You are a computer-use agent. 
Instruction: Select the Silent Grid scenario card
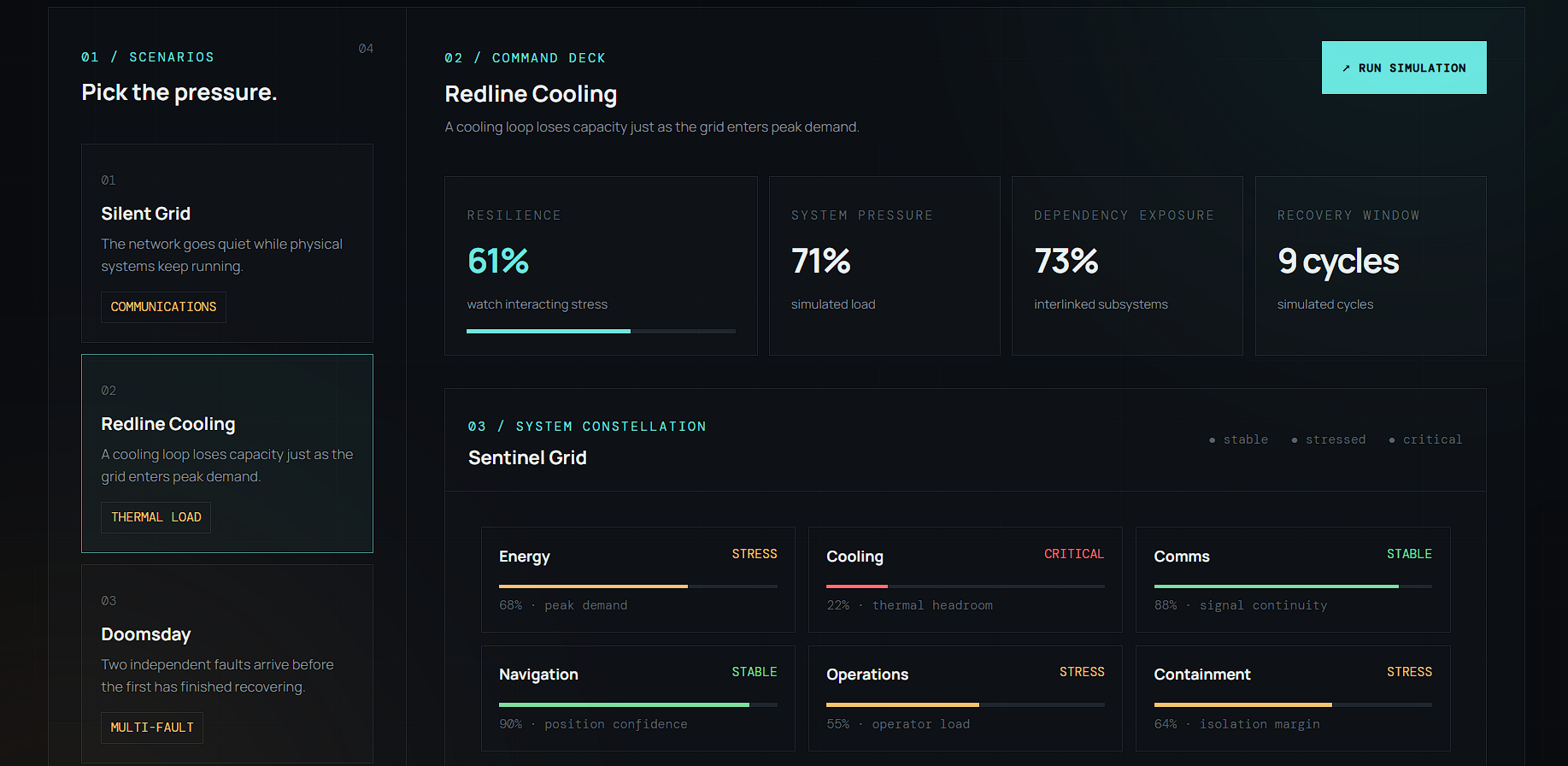pos(227,243)
